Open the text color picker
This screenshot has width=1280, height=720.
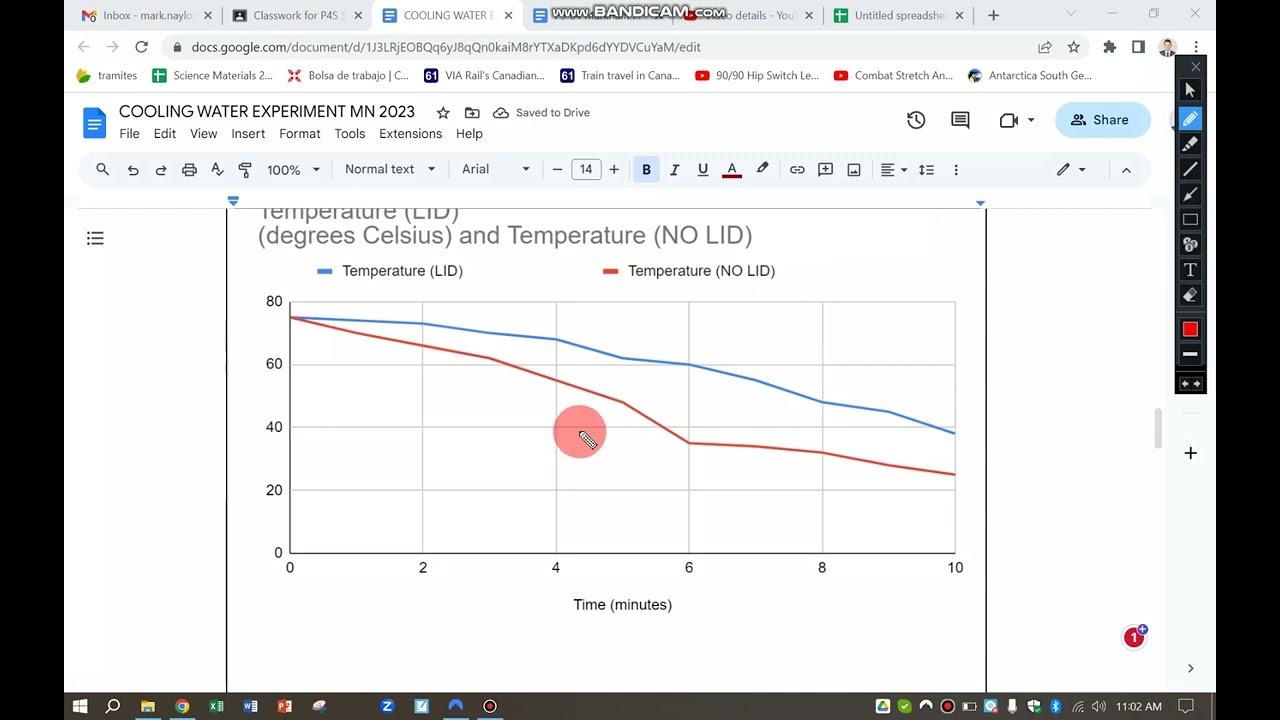732,170
